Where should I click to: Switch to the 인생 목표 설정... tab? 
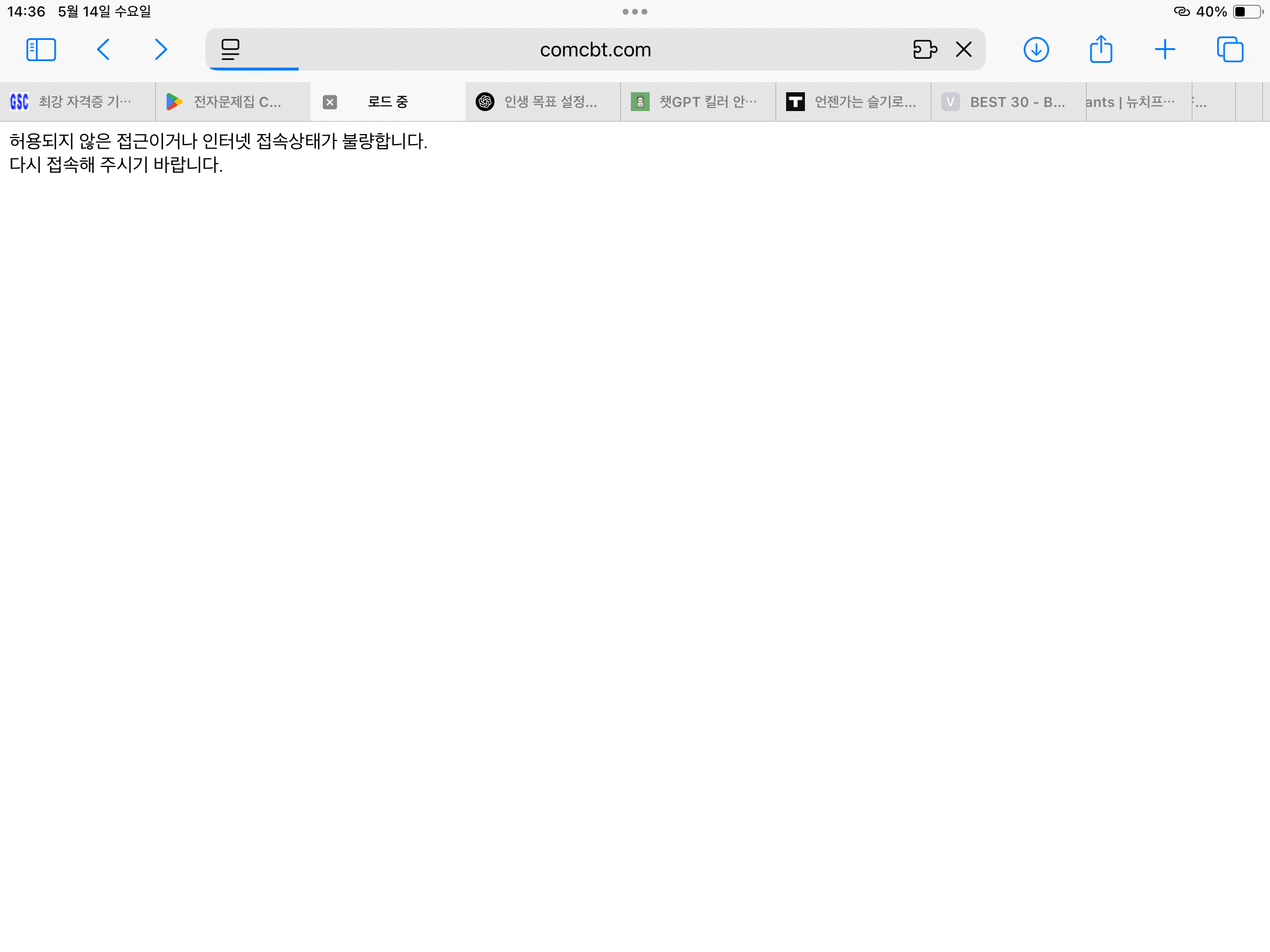(x=543, y=102)
